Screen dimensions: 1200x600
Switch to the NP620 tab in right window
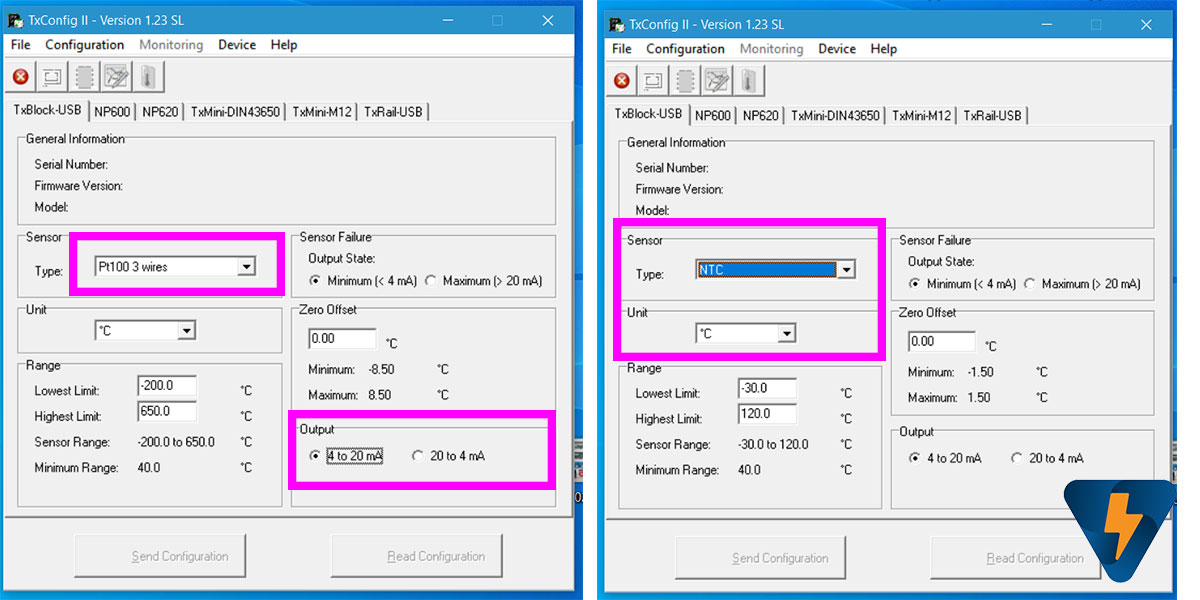point(760,115)
